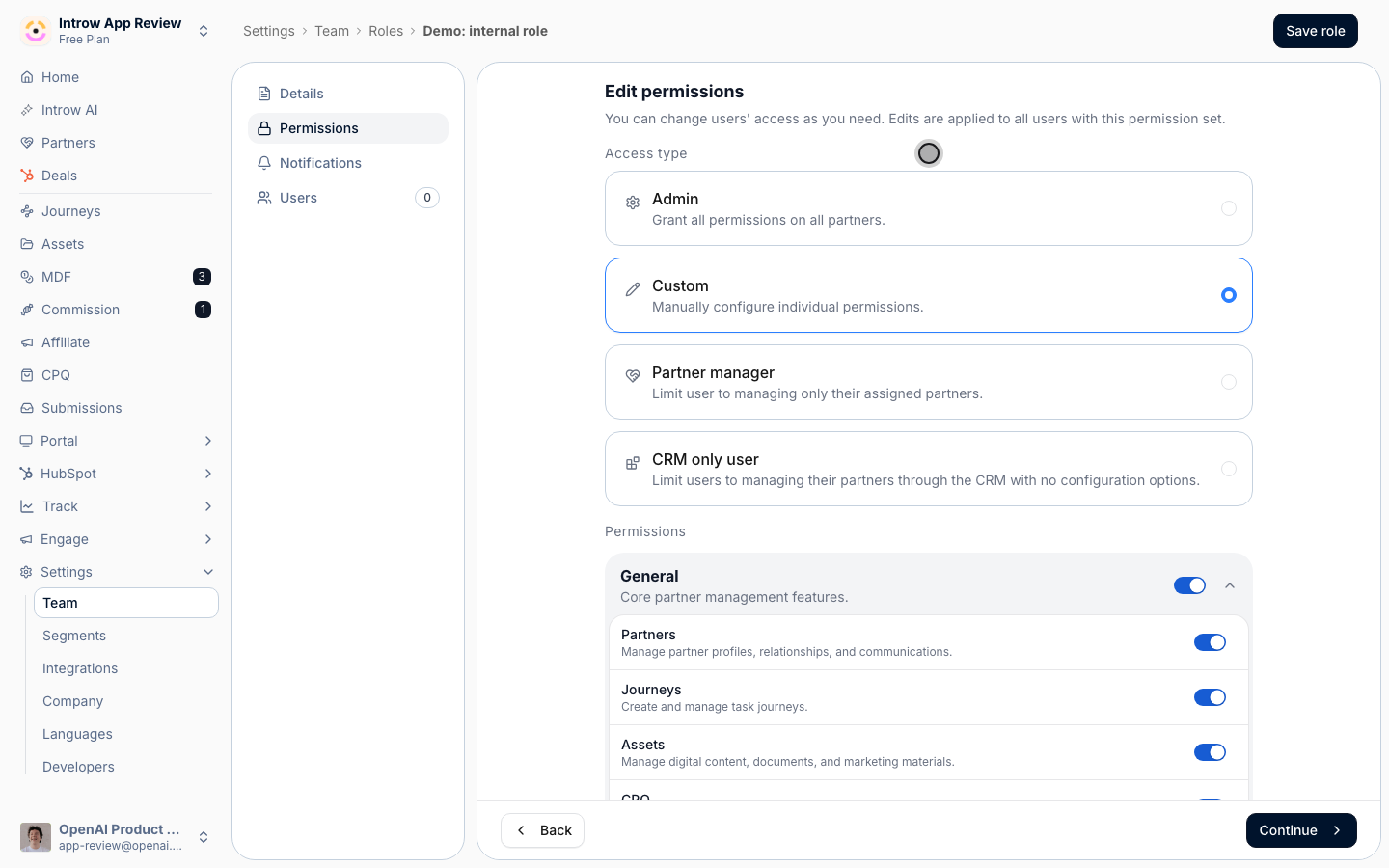Open the Users tab

pos(348,198)
